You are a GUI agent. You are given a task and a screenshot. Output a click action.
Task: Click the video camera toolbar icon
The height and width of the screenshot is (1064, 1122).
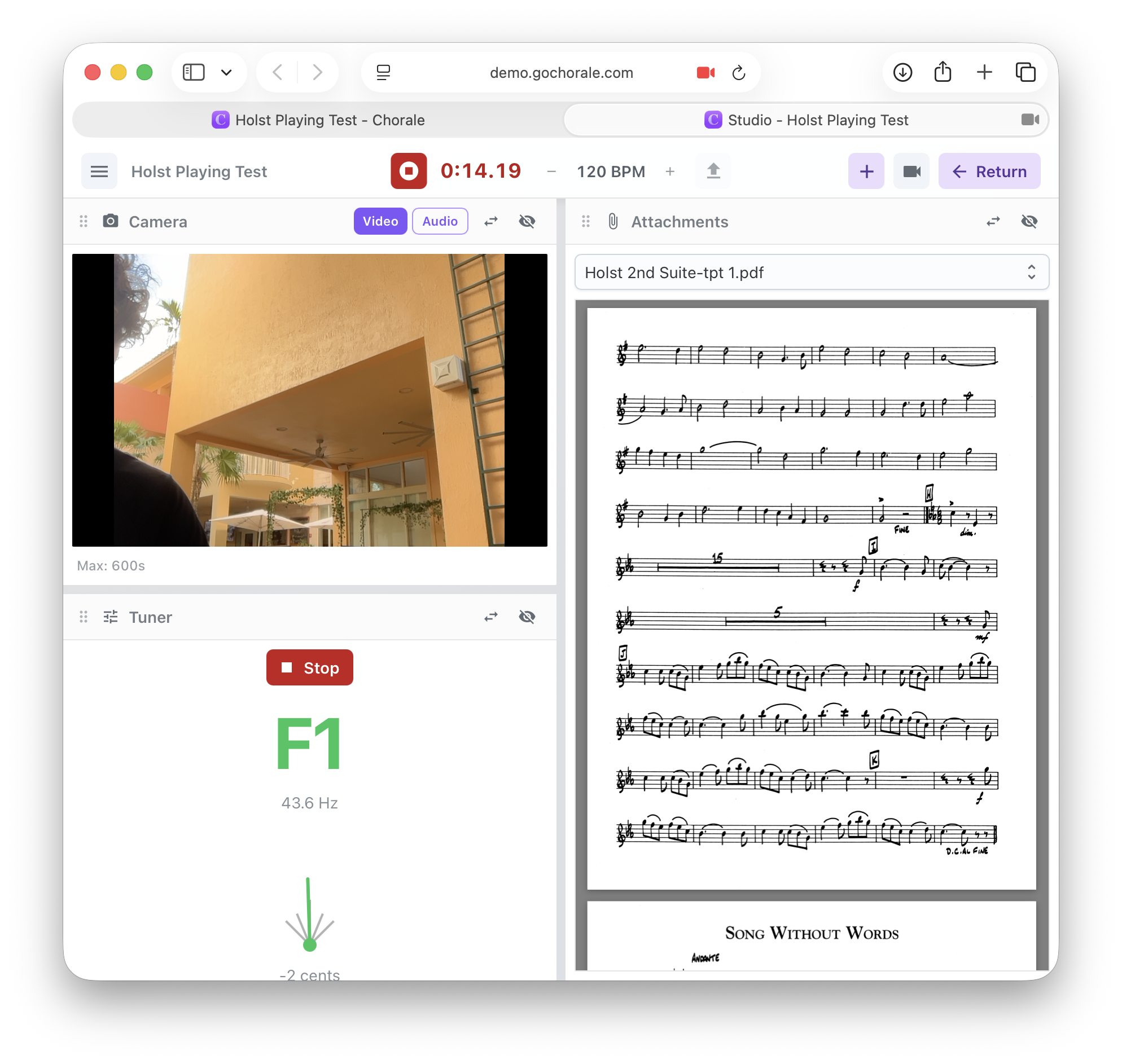tap(911, 172)
